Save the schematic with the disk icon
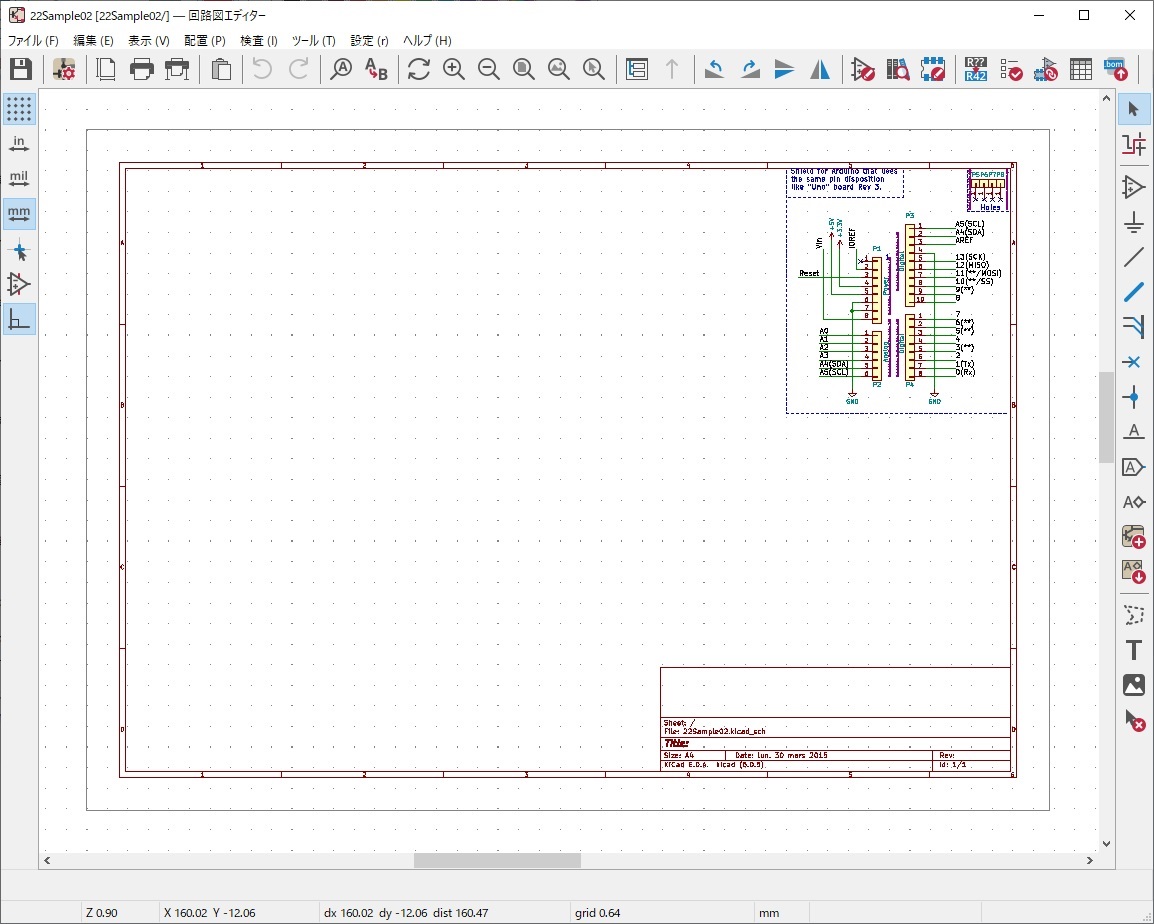1154x924 pixels. [19, 69]
